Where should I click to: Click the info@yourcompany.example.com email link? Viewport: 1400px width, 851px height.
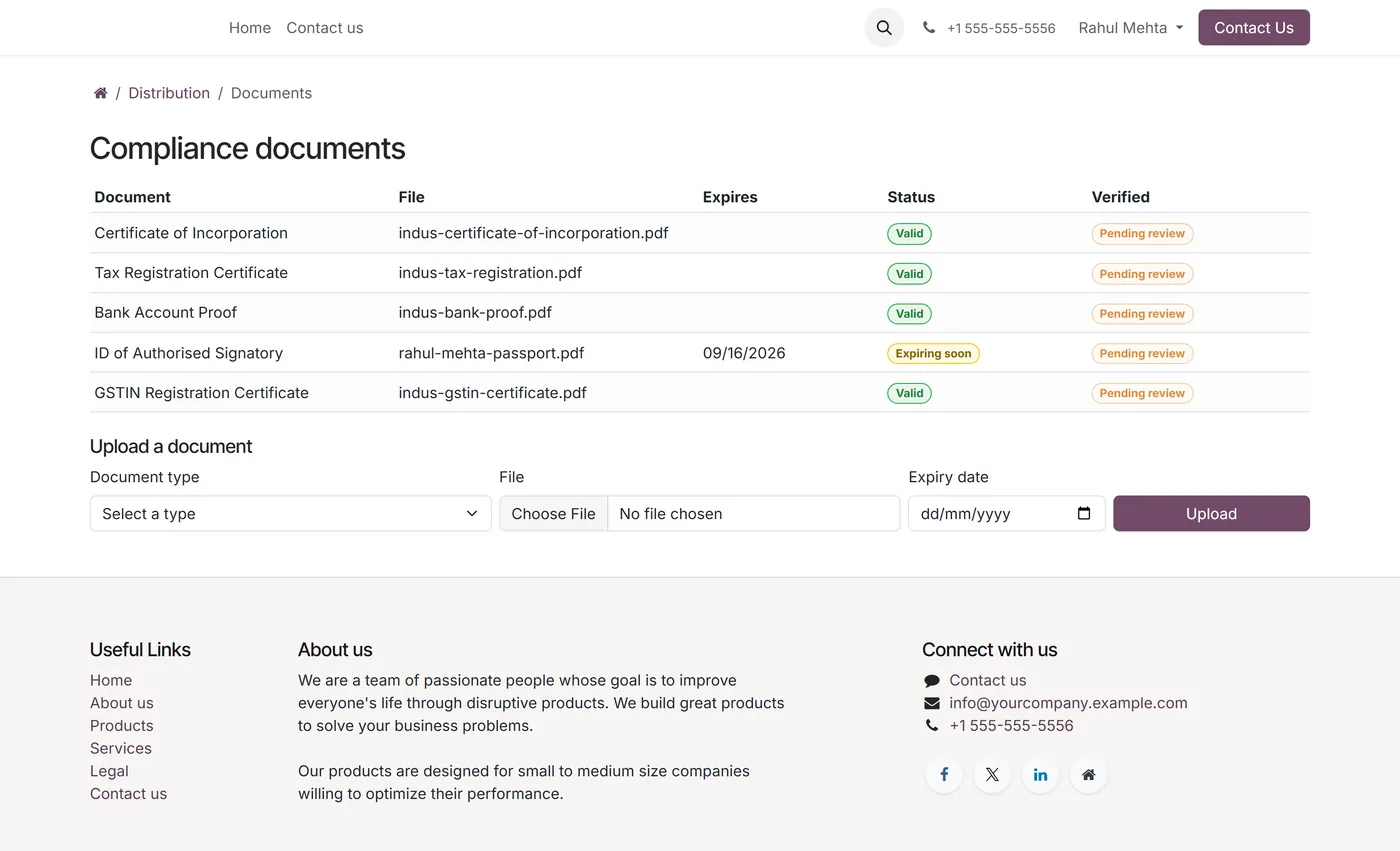coord(1068,703)
